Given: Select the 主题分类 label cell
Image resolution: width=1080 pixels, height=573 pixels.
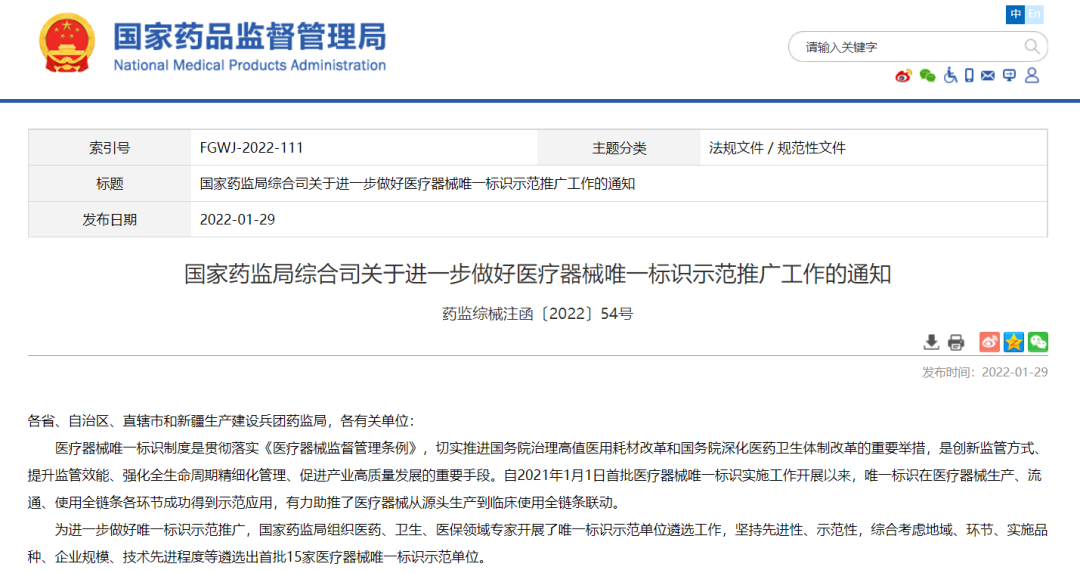Looking at the screenshot, I should coord(619,147).
